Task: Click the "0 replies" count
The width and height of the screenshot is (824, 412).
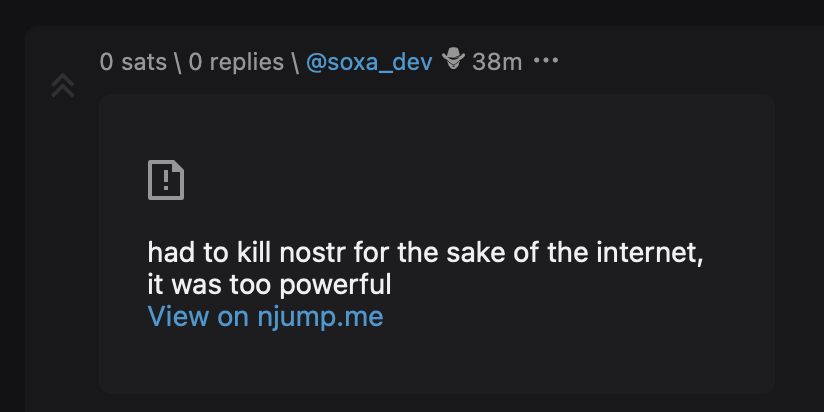Action: pyautogui.click(x=236, y=63)
